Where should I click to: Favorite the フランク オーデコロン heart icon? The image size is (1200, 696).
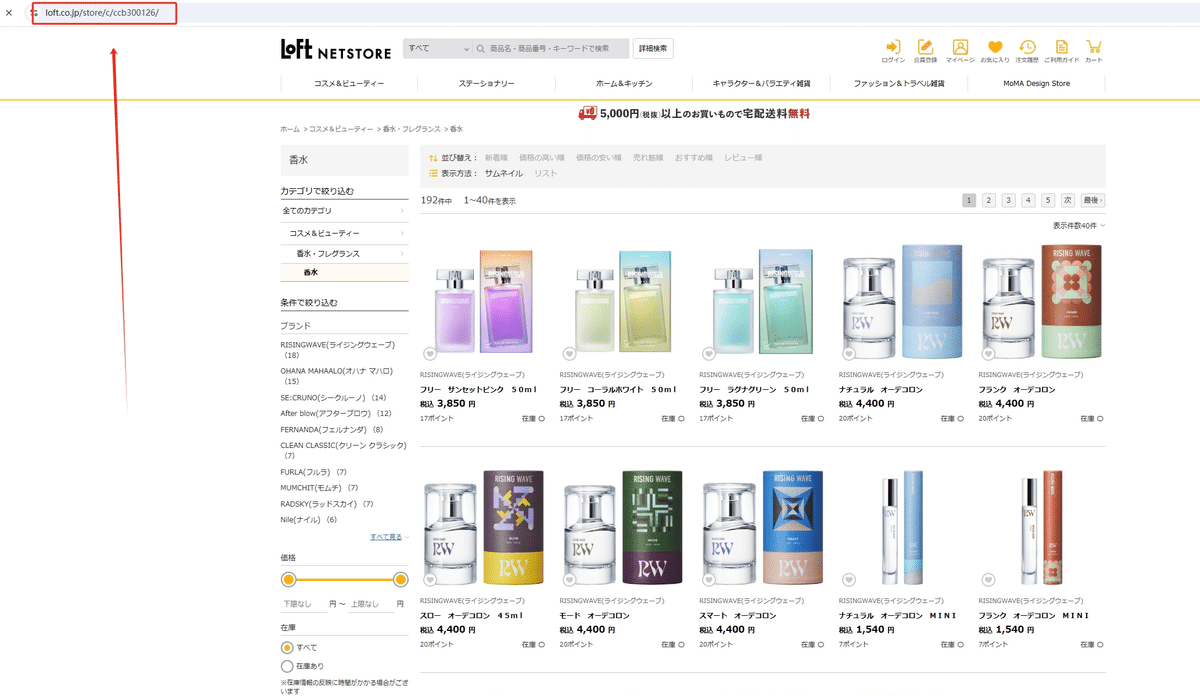(988, 353)
